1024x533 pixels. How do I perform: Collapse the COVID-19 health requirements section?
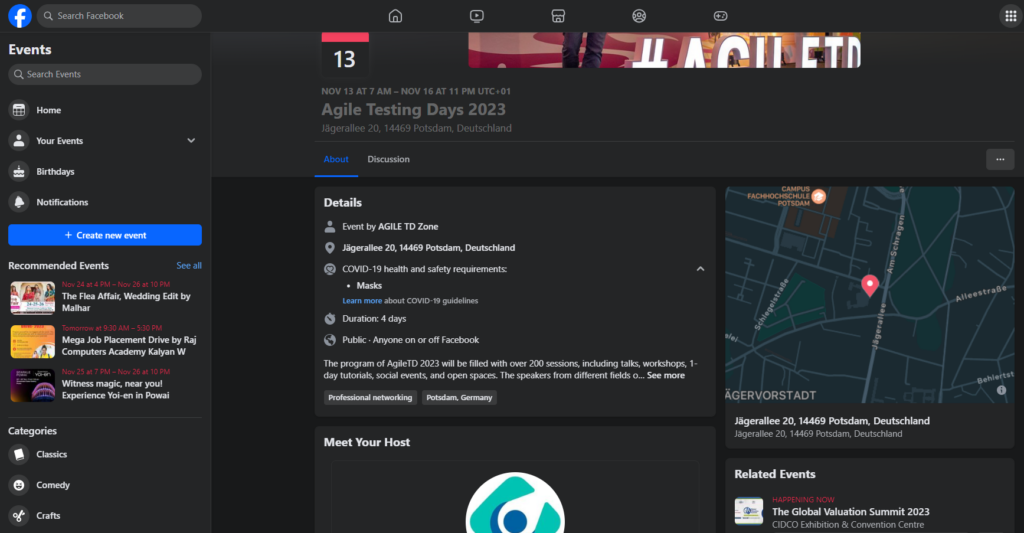pyautogui.click(x=700, y=269)
